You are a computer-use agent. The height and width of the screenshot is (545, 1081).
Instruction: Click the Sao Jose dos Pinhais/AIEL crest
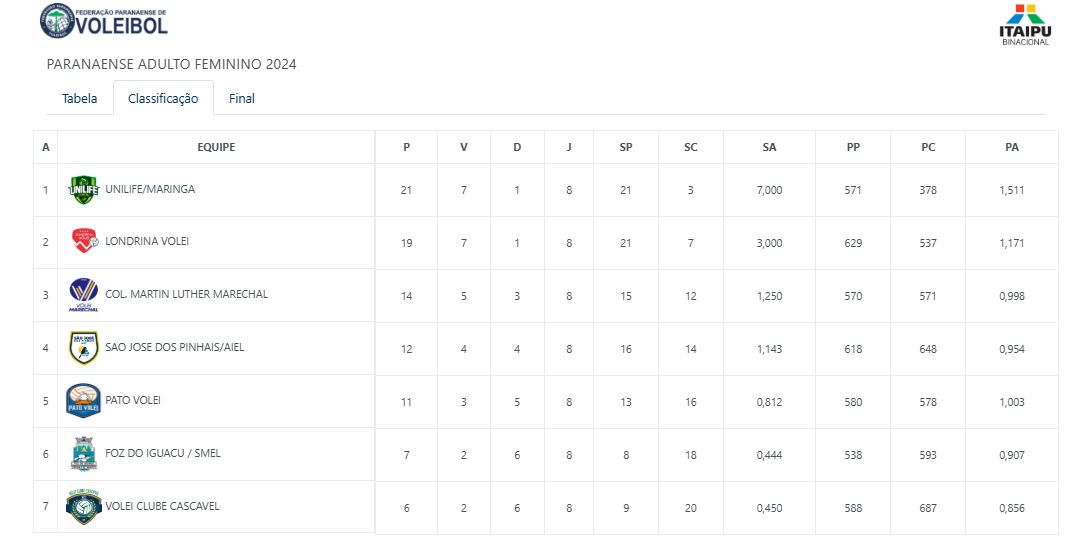tap(83, 348)
